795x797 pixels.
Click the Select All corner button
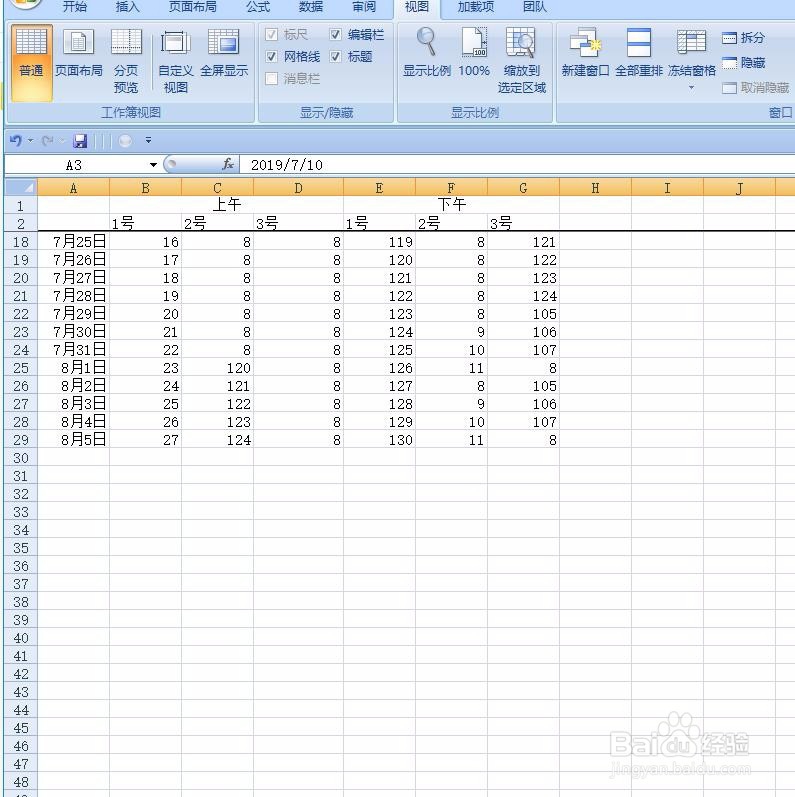[x=21, y=188]
